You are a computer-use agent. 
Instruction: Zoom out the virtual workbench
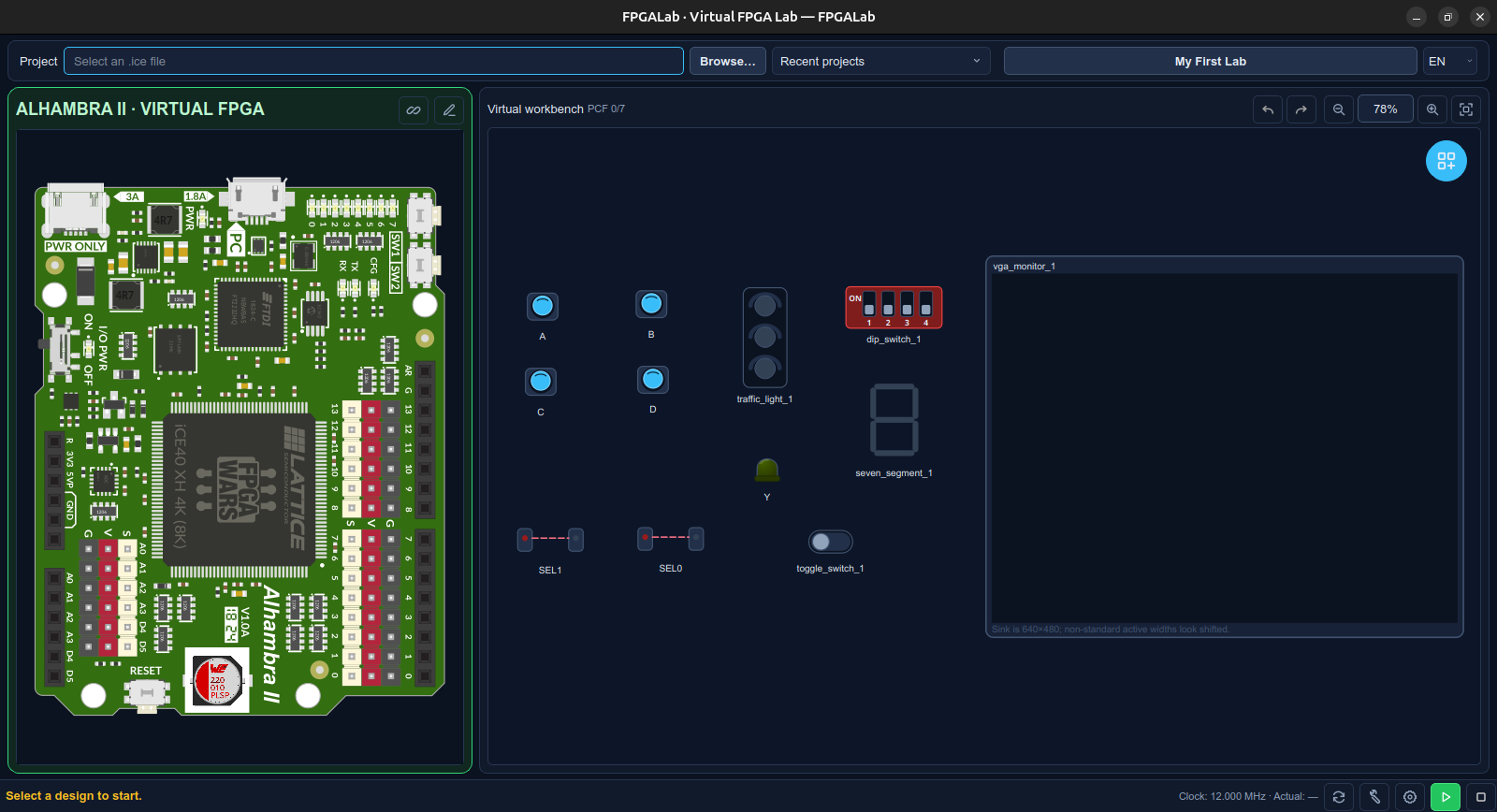click(1339, 109)
